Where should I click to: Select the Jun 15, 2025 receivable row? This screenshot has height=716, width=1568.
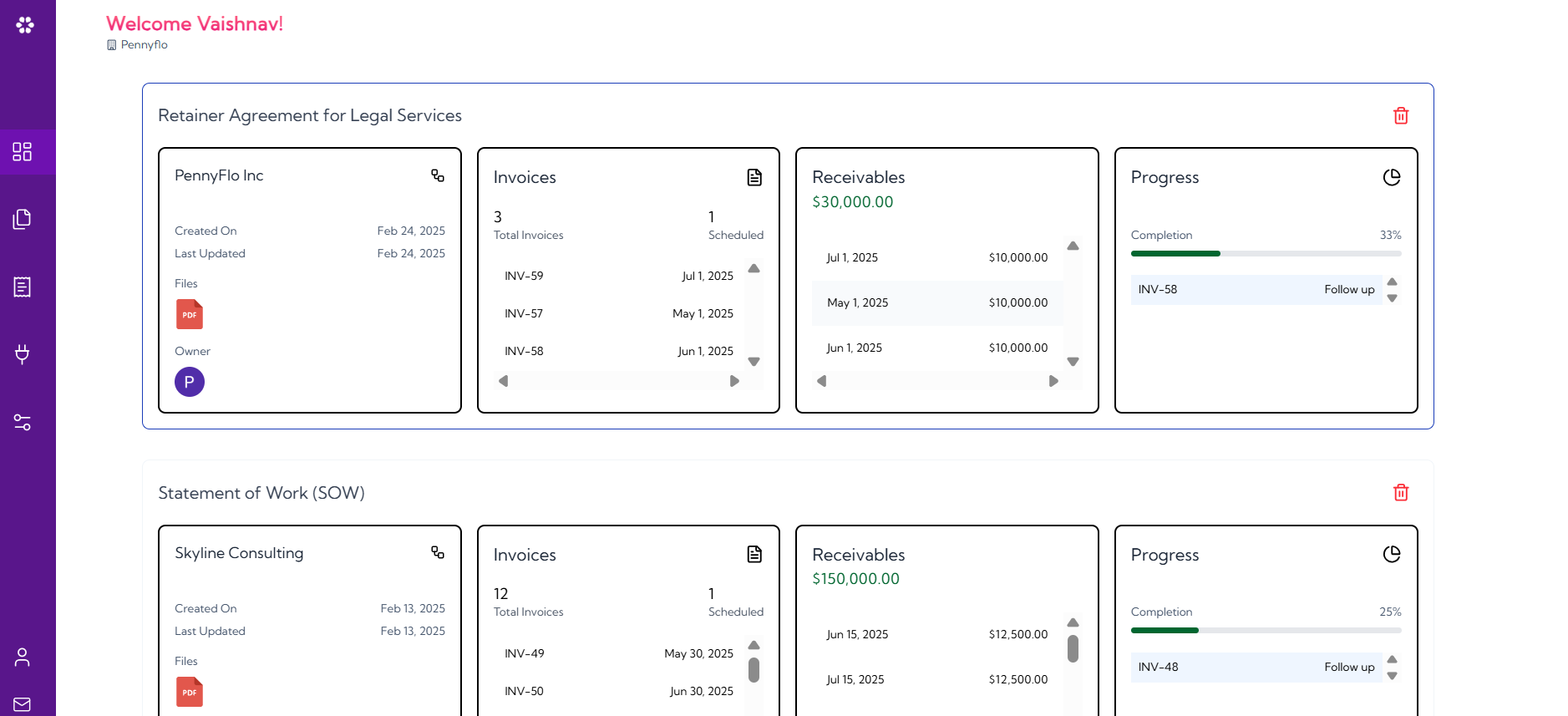[937, 634]
